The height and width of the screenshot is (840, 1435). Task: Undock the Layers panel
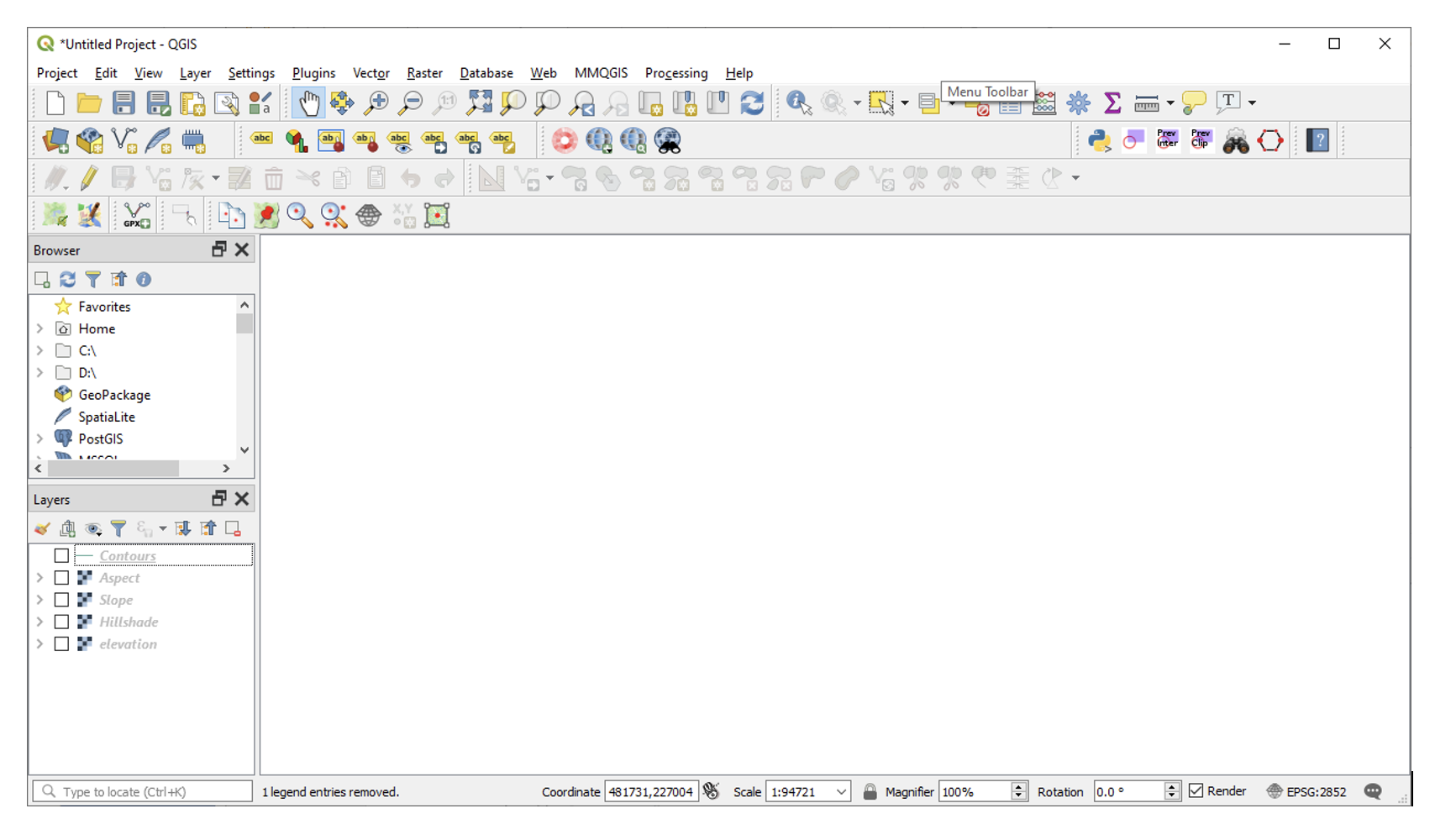[219, 499]
